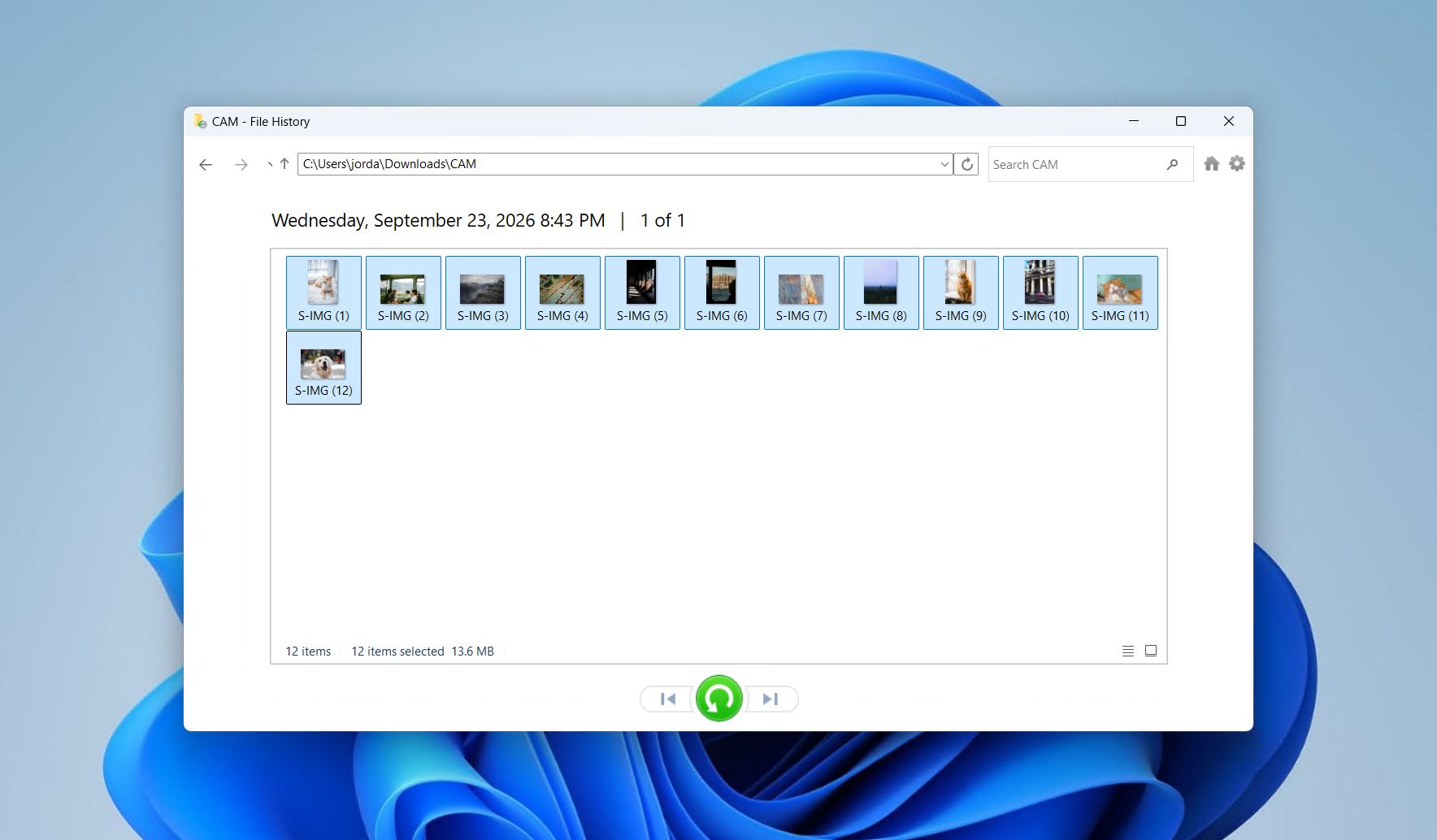Go up one folder level
The width and height of the screenshot is (1437, 840).
pyautogui.click(x=284, y=164)
